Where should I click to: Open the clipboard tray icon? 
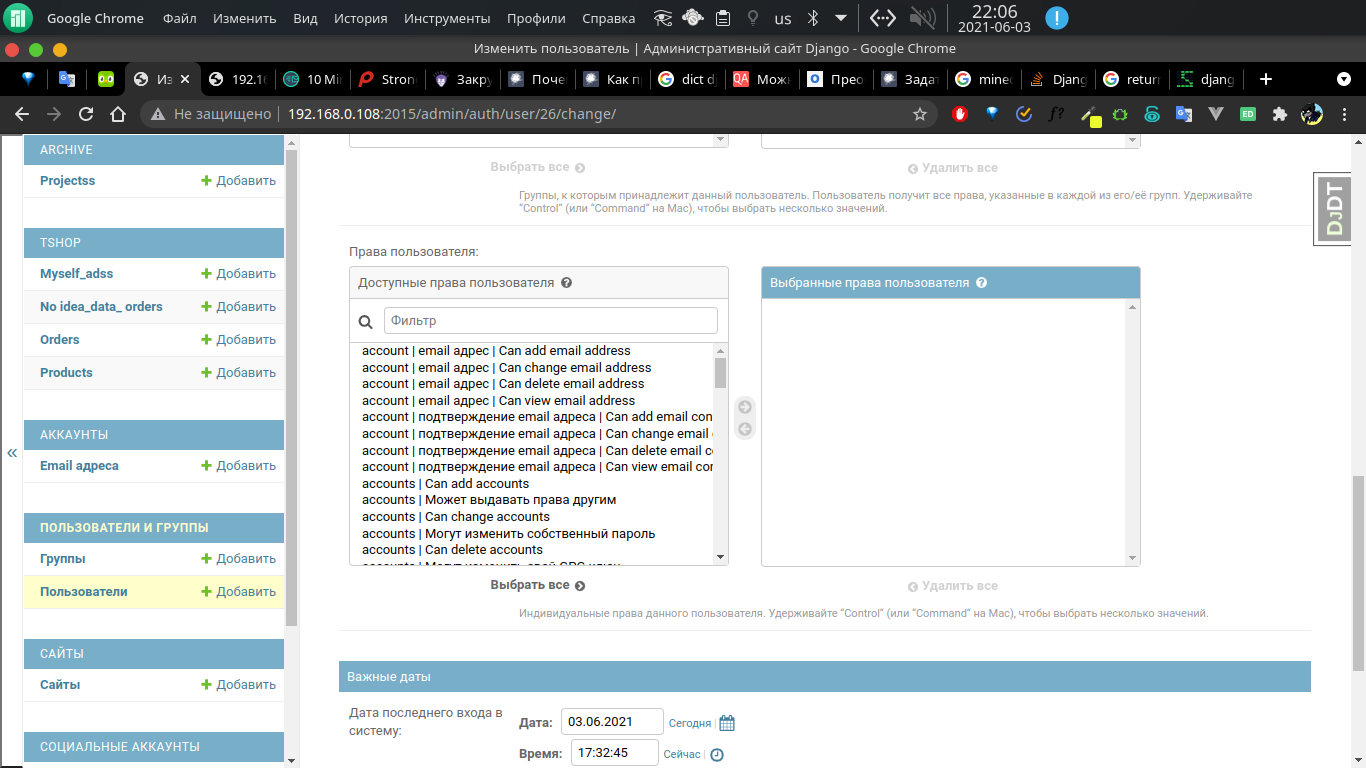(723, 18)
